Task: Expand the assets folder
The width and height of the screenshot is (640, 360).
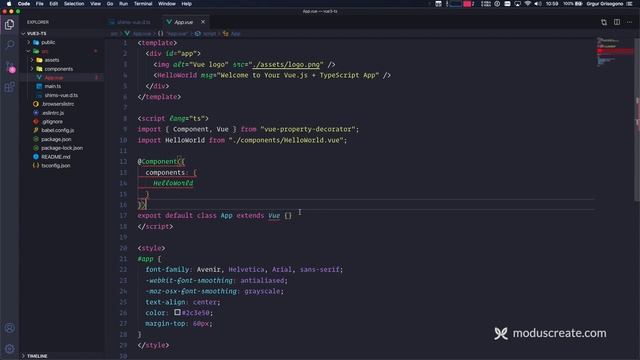Action: 62,60
